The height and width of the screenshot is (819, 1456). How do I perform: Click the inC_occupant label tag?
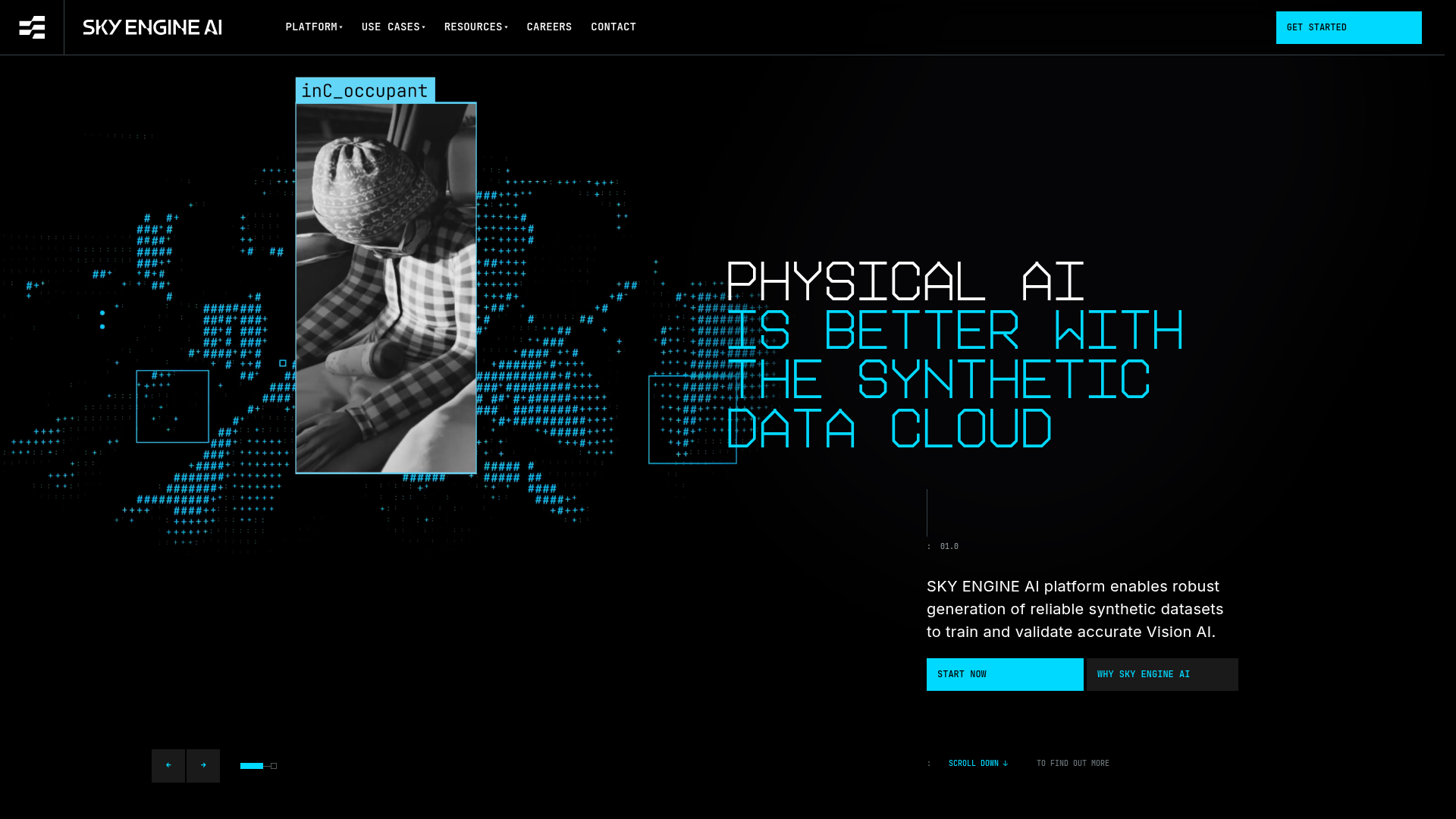(x=365, y=90)
